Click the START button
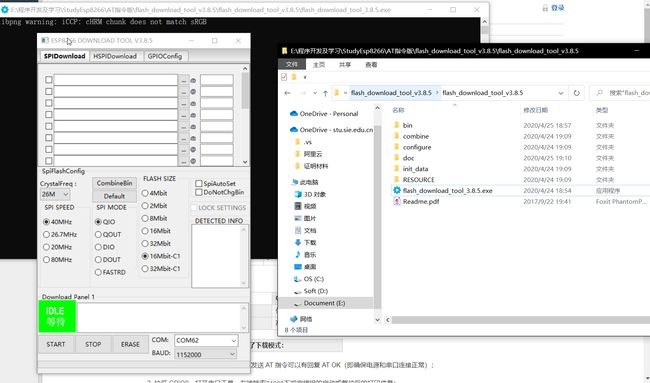Viewport: 650px width, 383px height. pos(56,344)
